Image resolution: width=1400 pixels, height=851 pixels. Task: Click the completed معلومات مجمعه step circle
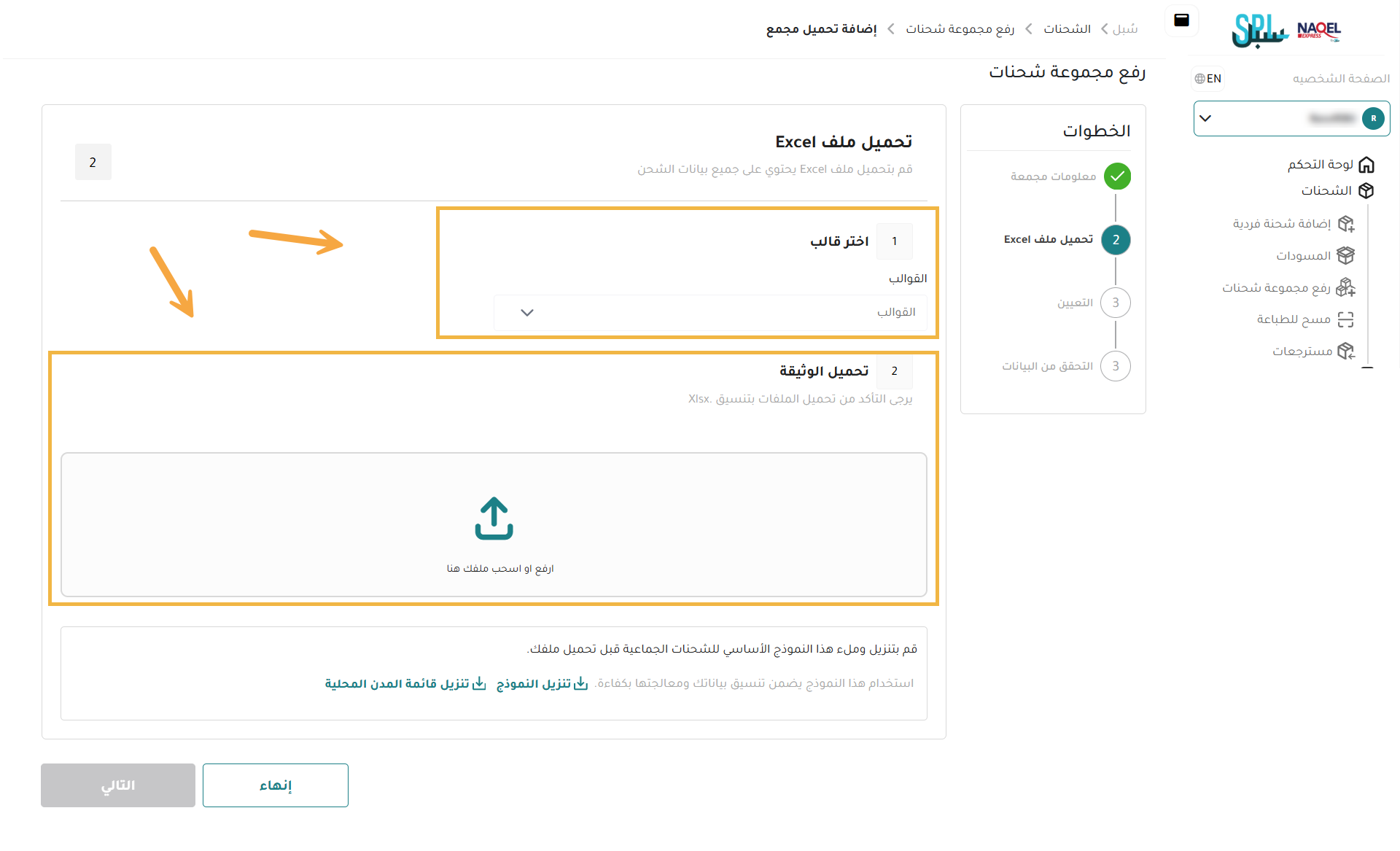pyautogui.click(x=1116, y=176)
